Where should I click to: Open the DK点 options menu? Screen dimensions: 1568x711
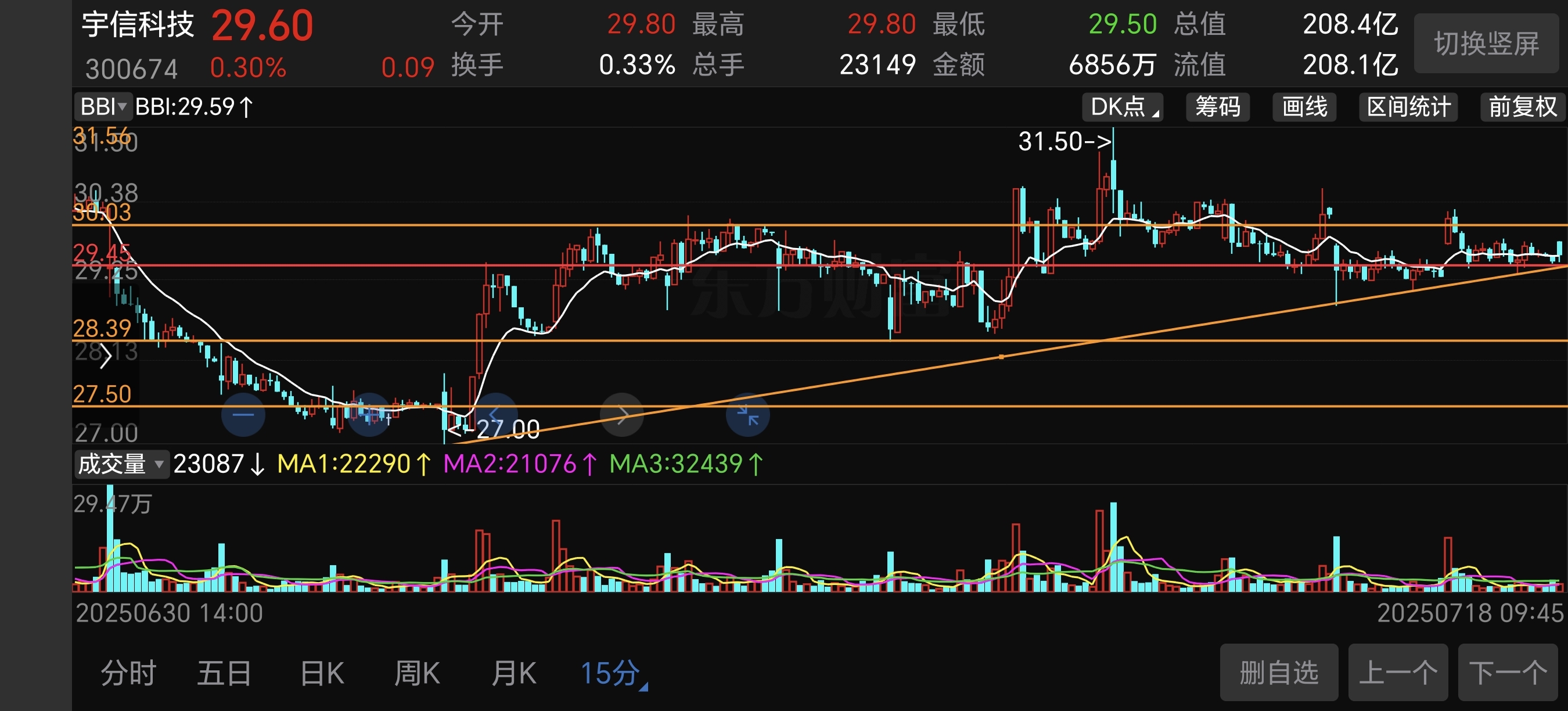1123,107
